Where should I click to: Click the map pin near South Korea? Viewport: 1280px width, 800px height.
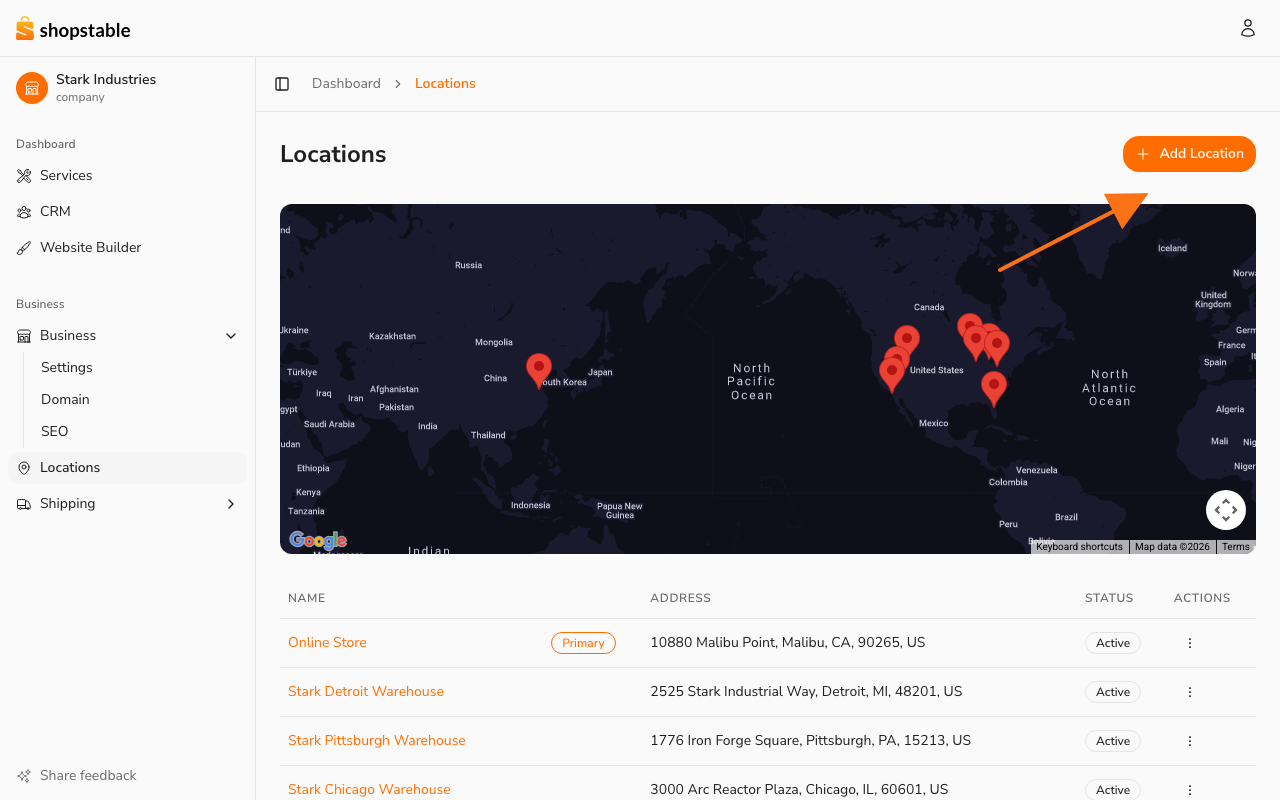(539, 369)
